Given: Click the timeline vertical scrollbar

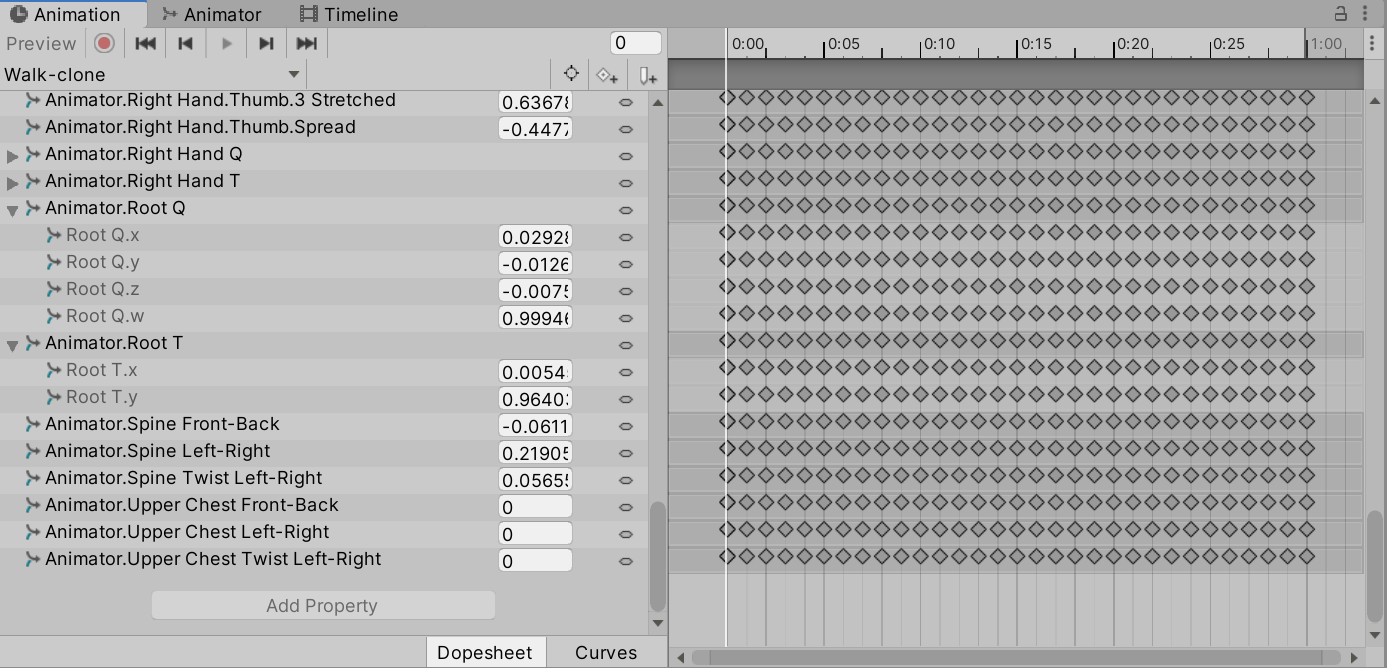Looking at the screenshot, I should point(1374,568).
